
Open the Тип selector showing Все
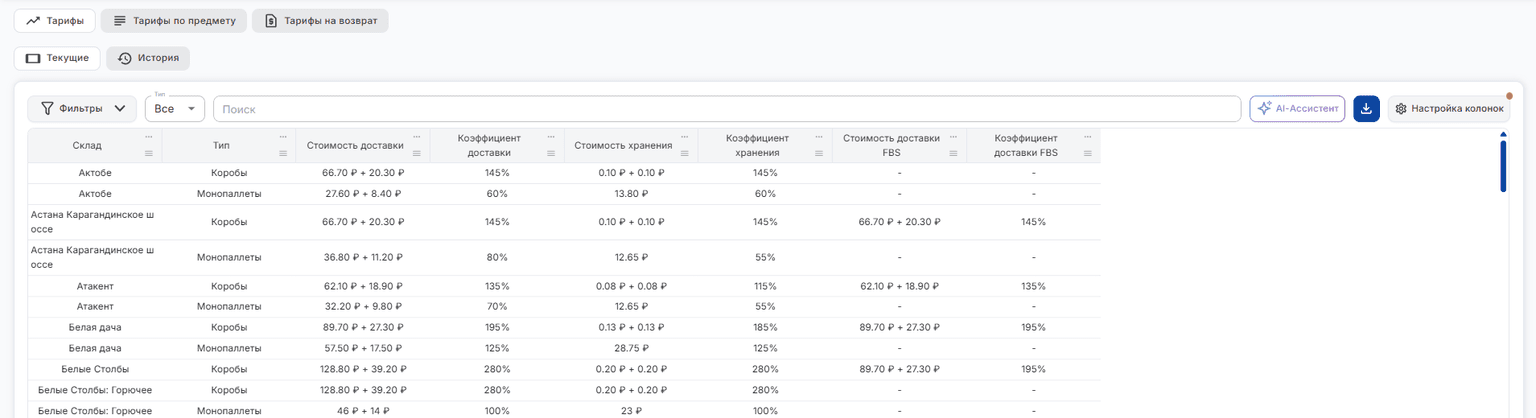coord(175,109)
